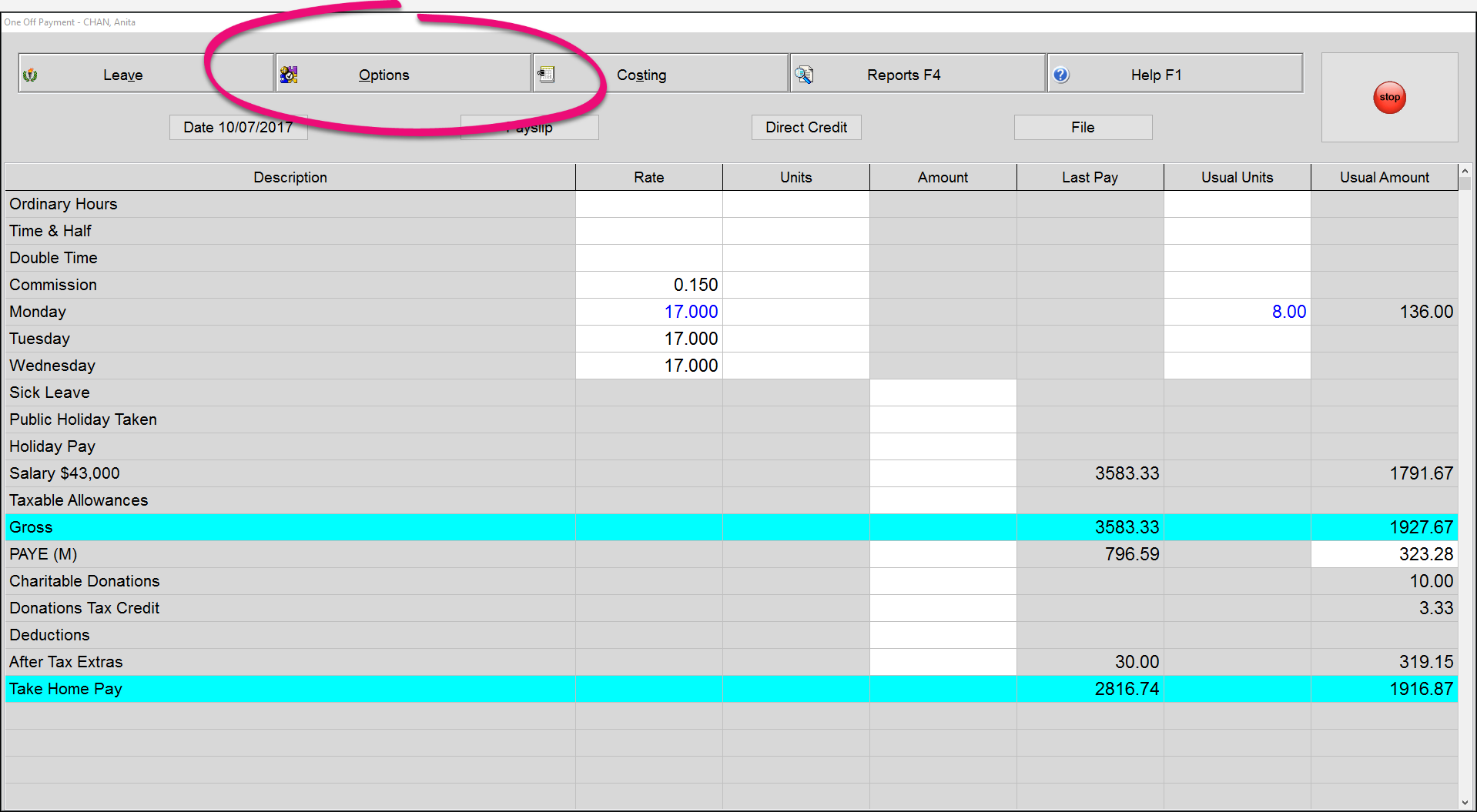Edit the Monday rate field 17.000
The width and height of the screenshot is (1477, 812).
coord(648,312)
